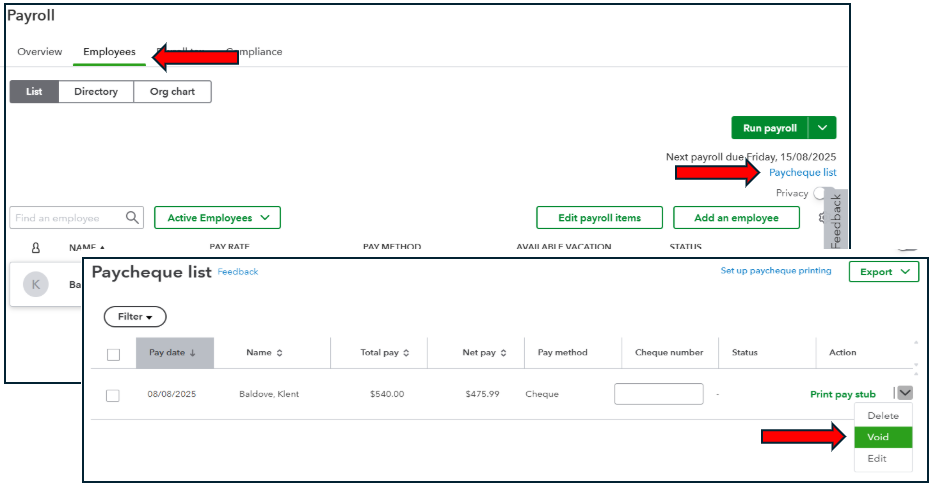
Task: Open Feedback link beside Paycheque list
Action: 238,271
